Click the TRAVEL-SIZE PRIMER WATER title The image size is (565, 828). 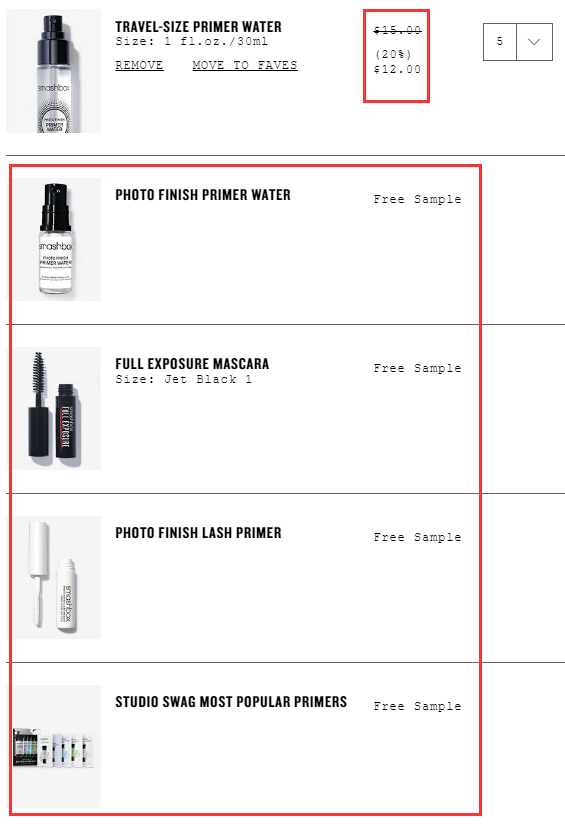199,26
